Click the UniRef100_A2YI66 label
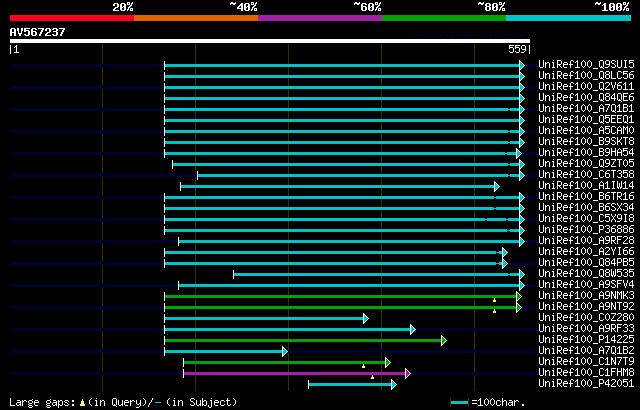Screen dimensions: 640x410 [586, 252]
